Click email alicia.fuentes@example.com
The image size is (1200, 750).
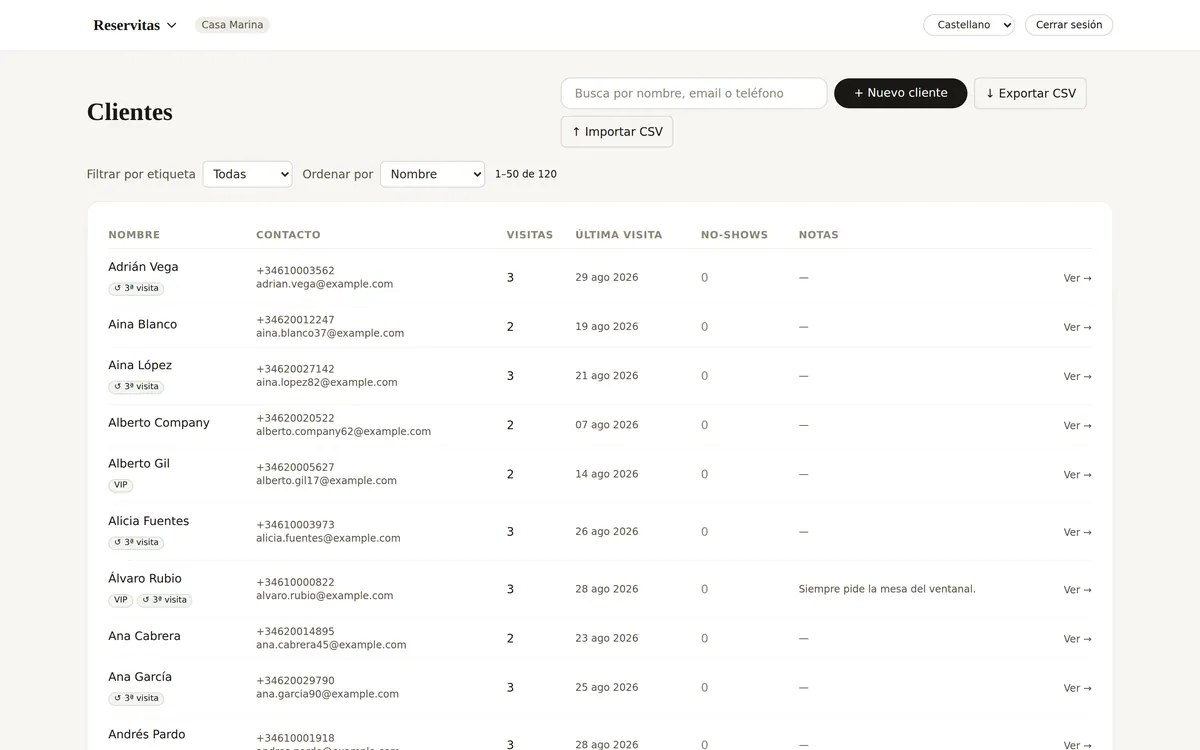[x=328, y=538]
